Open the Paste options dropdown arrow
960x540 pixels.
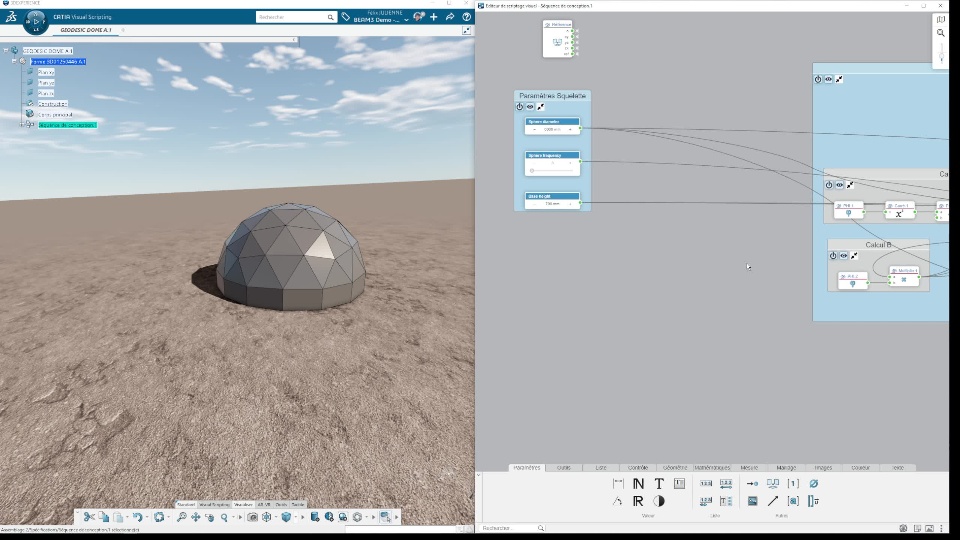[126, 517]
